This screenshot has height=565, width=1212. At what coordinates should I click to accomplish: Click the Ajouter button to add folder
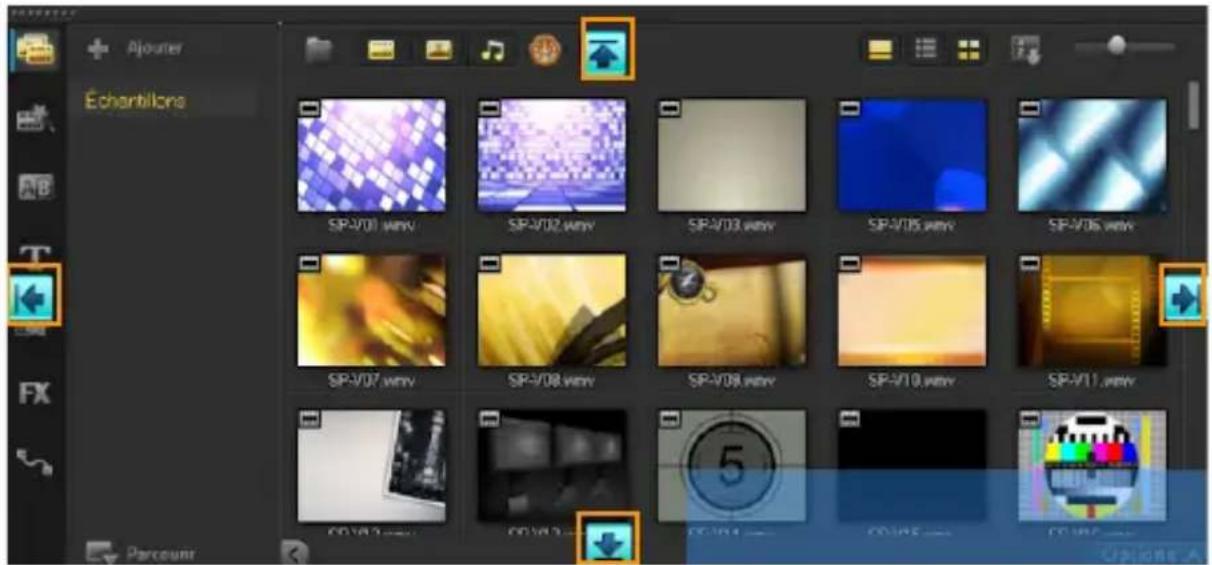point(136,48)
